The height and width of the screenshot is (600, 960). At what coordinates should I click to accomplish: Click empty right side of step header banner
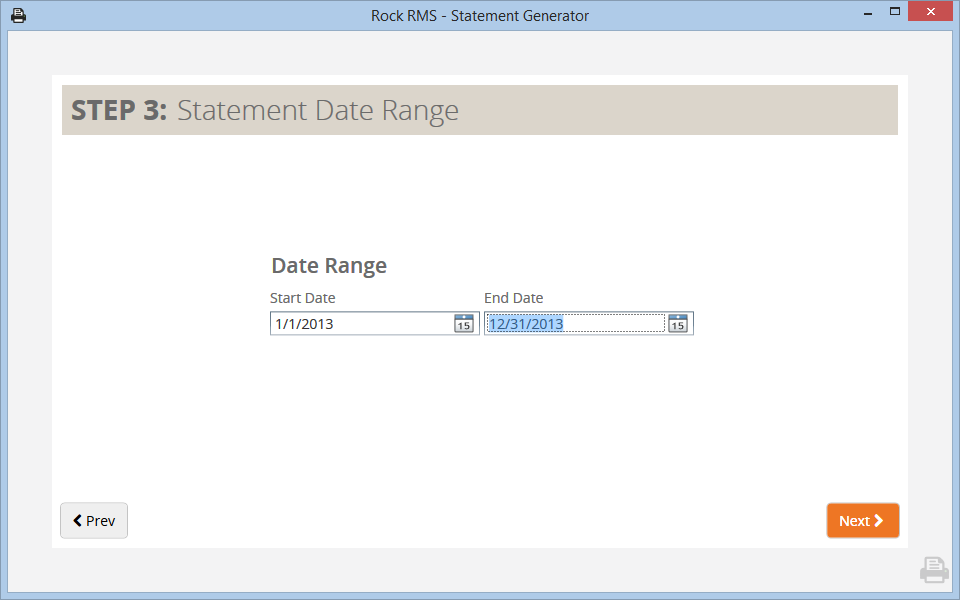tap(700, 110)
